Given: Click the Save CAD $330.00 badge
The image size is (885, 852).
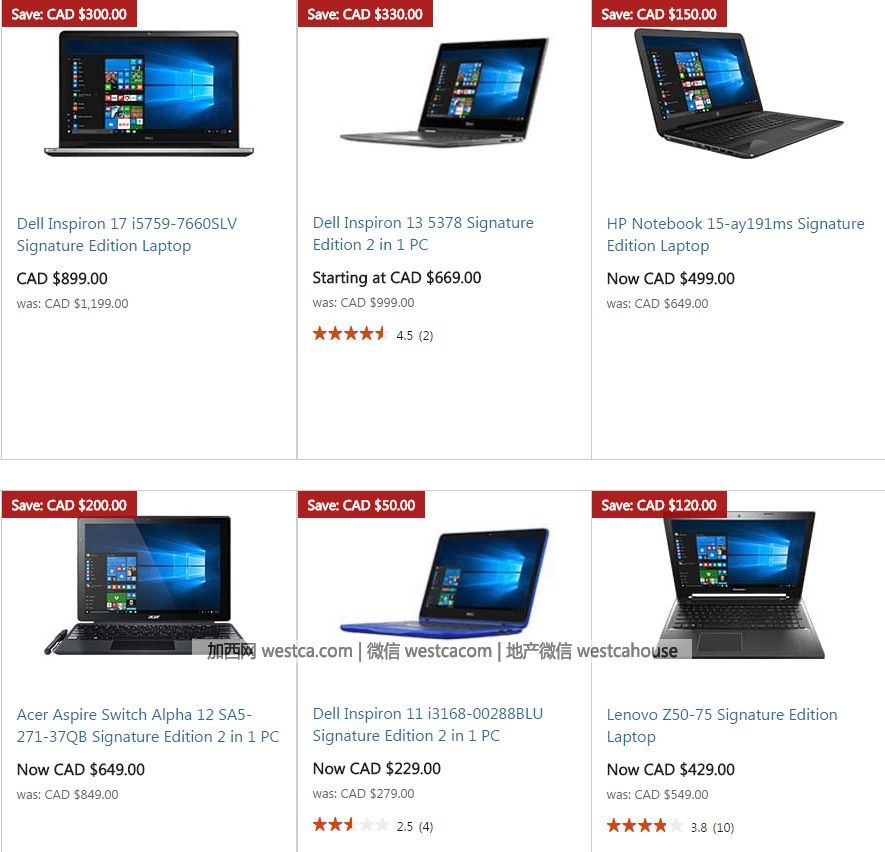Looking at the screenshot, I should point(365,14).
